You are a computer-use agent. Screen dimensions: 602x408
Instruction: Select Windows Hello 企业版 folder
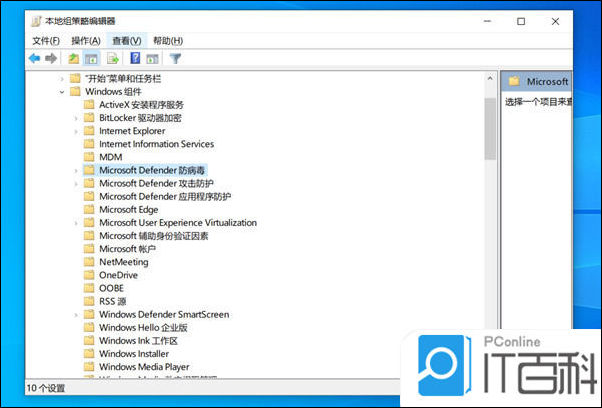click(x=143, y=327)
